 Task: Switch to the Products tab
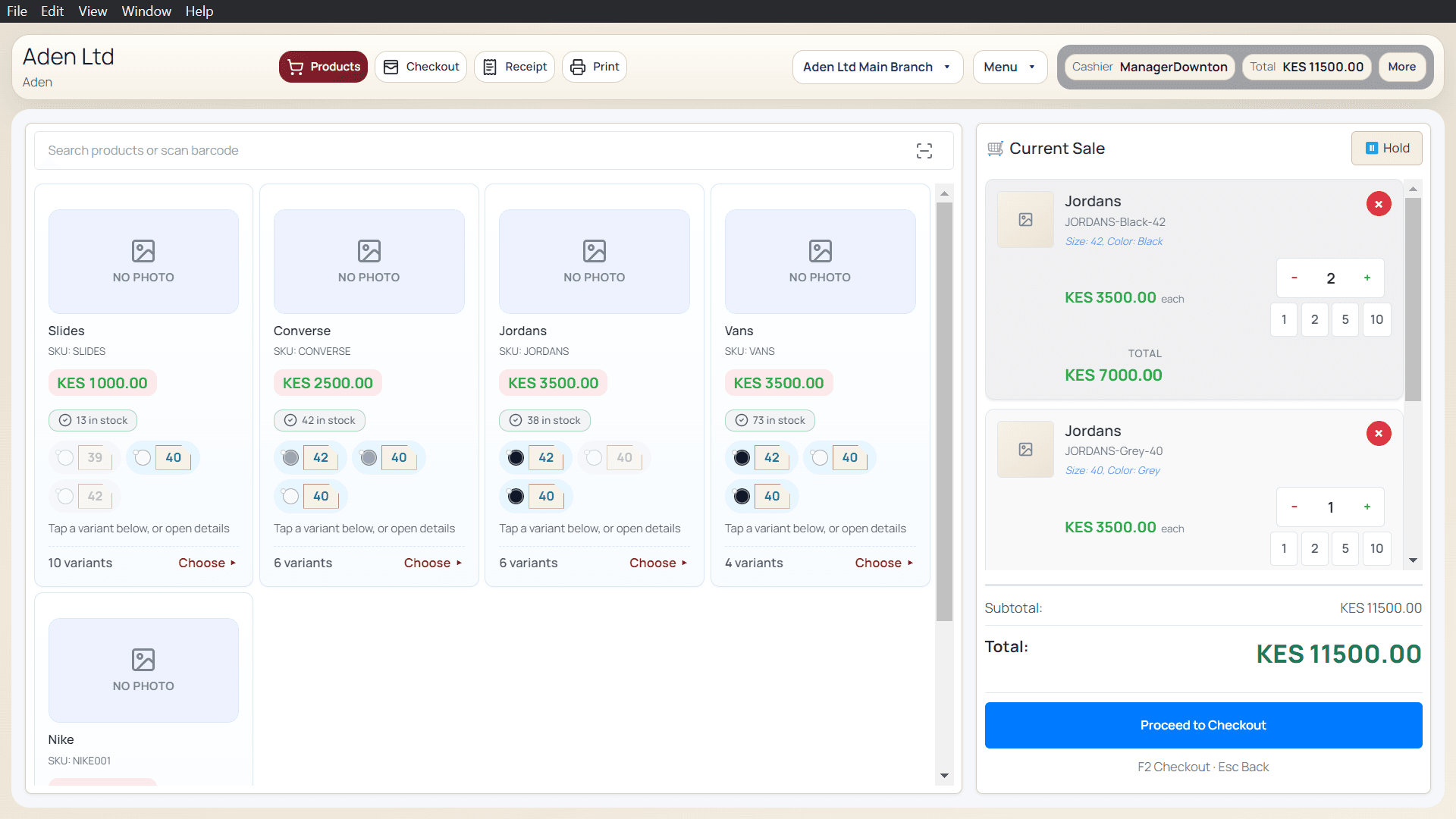point(323,67)
